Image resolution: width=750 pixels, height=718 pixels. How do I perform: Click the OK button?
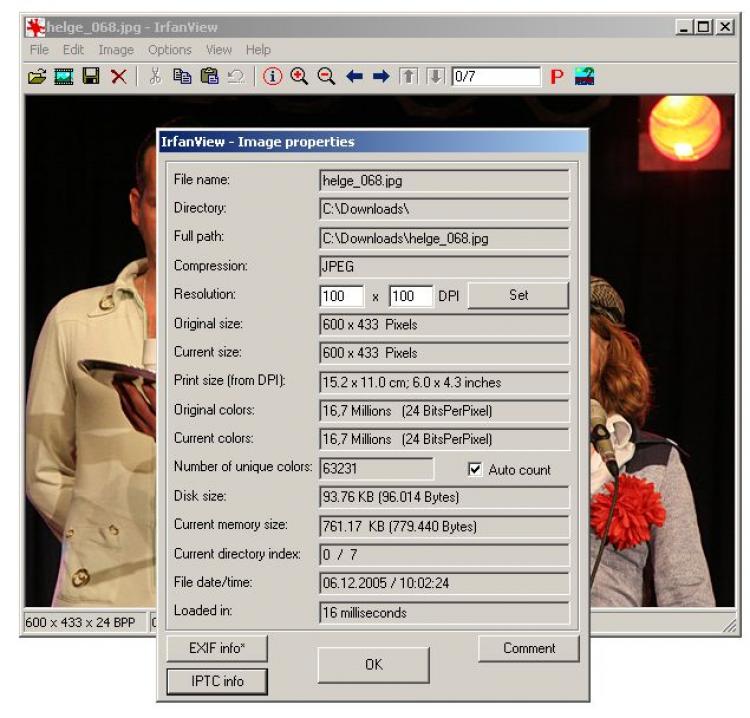[x=373, y=664]
